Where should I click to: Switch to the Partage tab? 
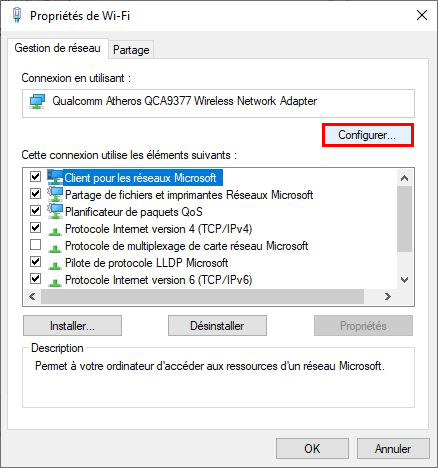click(131, 50)
